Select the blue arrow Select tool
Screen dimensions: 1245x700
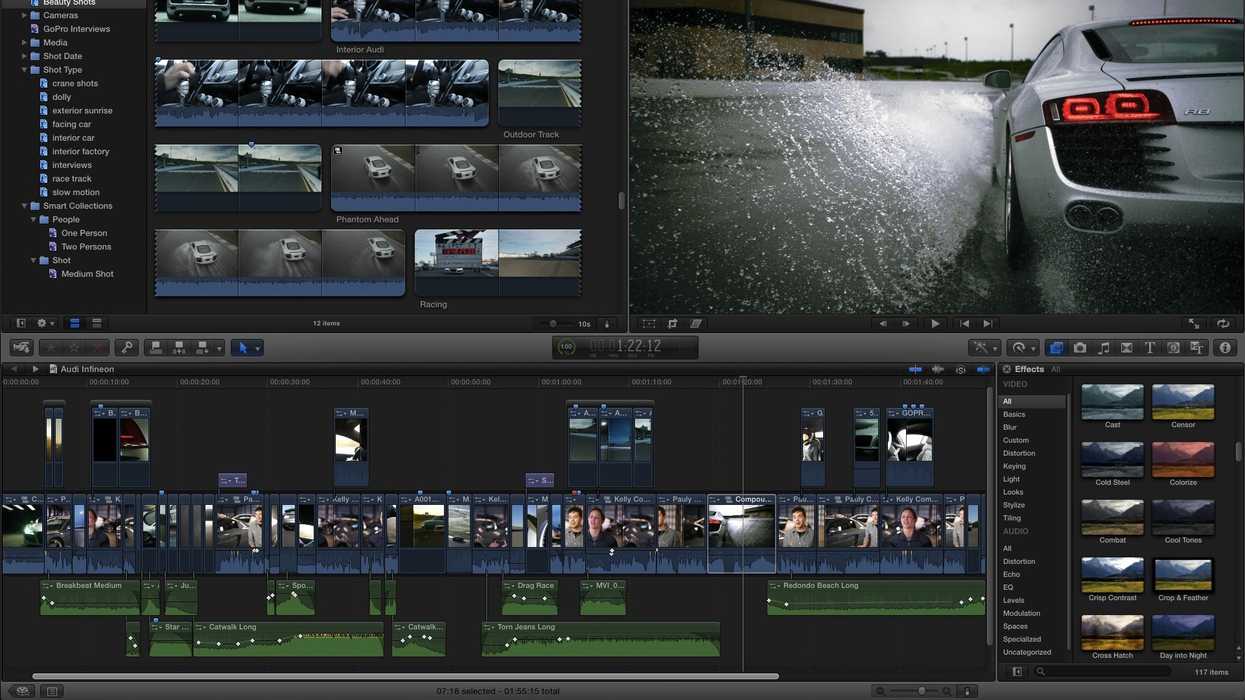242,348
